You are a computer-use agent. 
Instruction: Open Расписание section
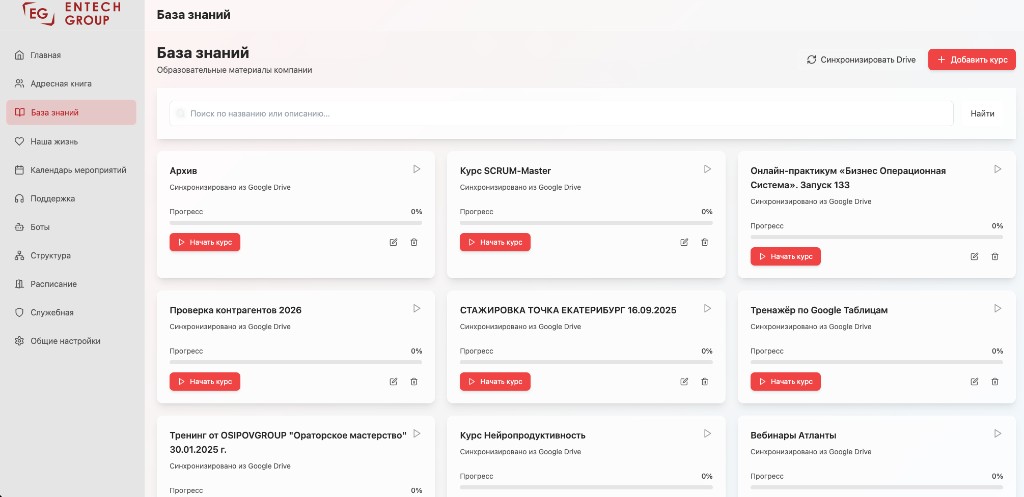coord(71,284)
